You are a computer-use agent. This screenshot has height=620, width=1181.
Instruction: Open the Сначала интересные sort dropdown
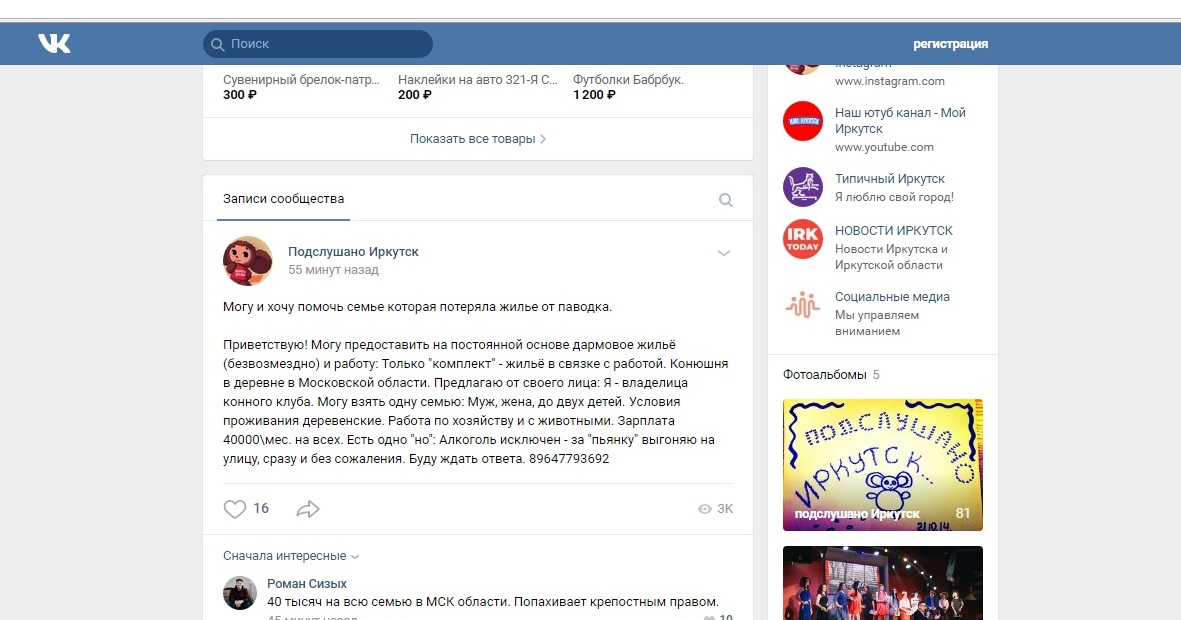(291, 556)
